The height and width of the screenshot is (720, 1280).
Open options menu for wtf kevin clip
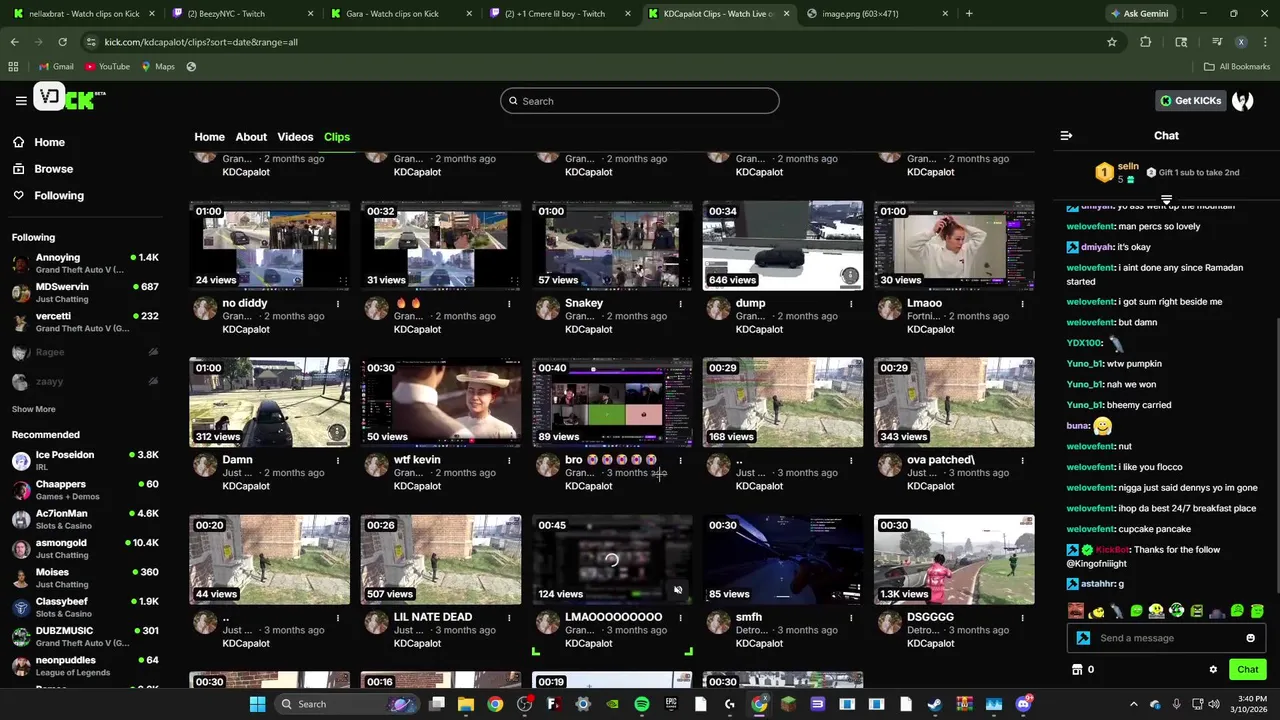pos(509,460)
